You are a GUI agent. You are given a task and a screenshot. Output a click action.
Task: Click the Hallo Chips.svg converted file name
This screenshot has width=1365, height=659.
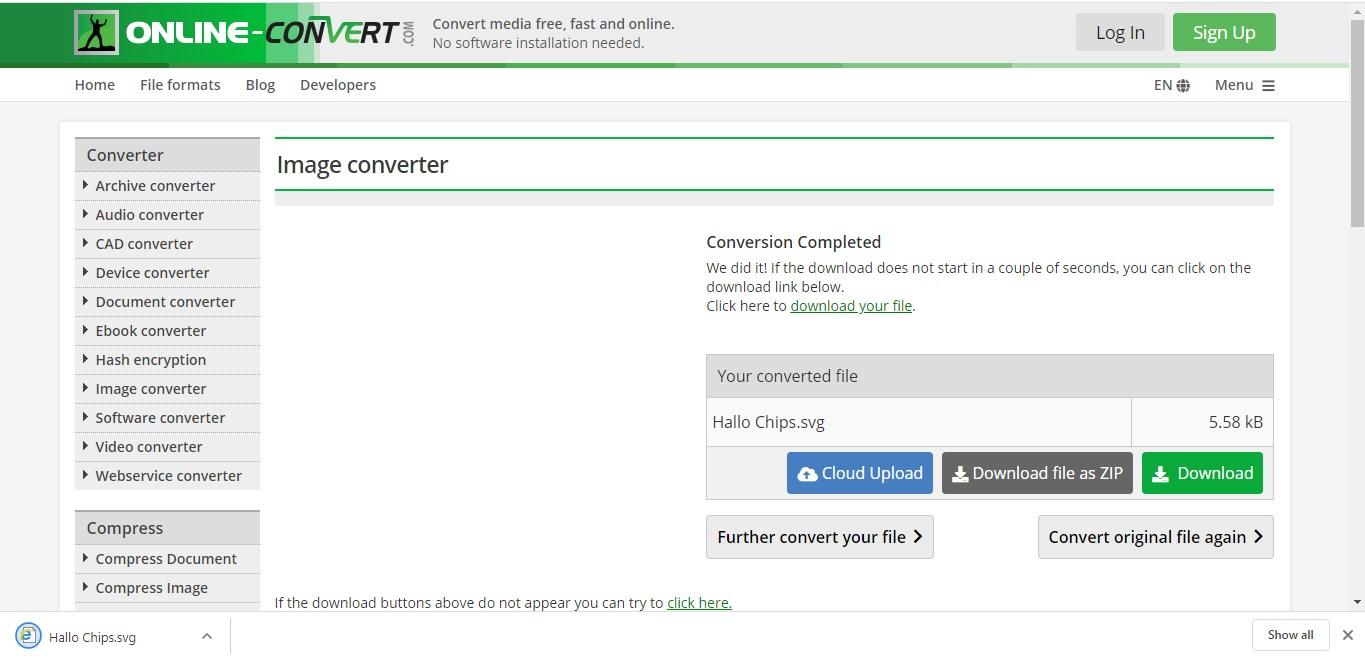(768, 422)
